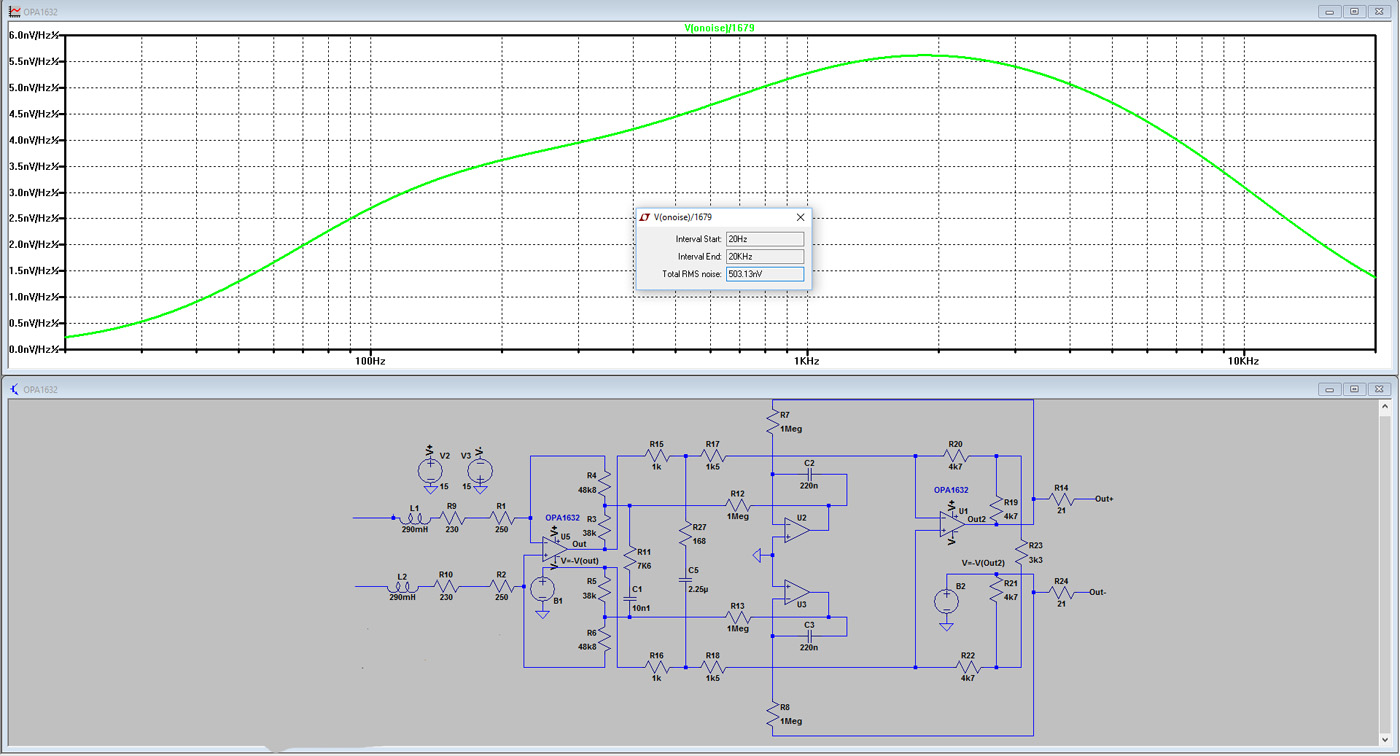The height and width of the screenshot is (756, 1400).
Task: Click the schematic scrollbar up arrow
Action: click(1385, 407)
